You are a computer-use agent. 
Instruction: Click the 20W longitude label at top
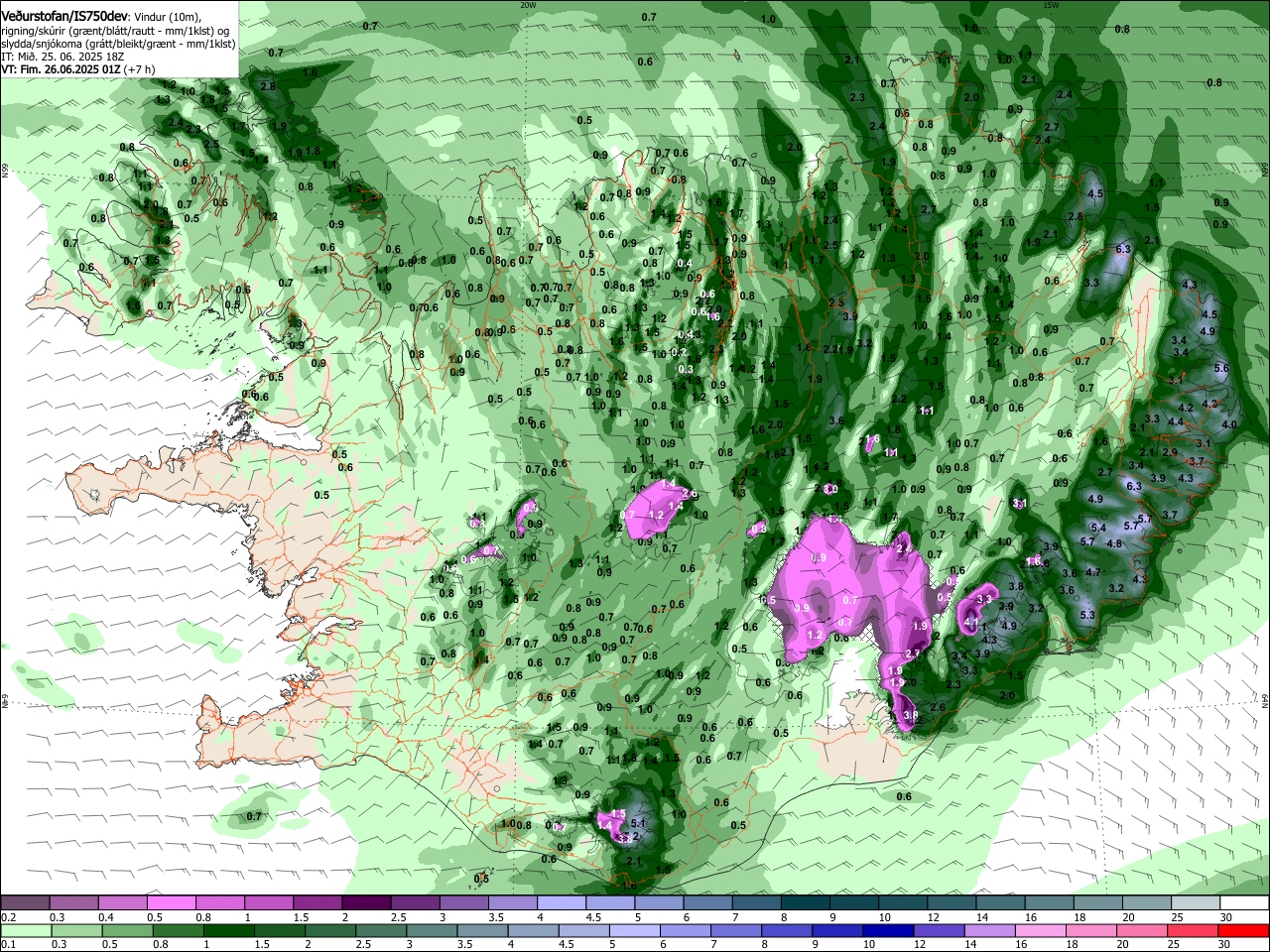(x=528, y=5)
